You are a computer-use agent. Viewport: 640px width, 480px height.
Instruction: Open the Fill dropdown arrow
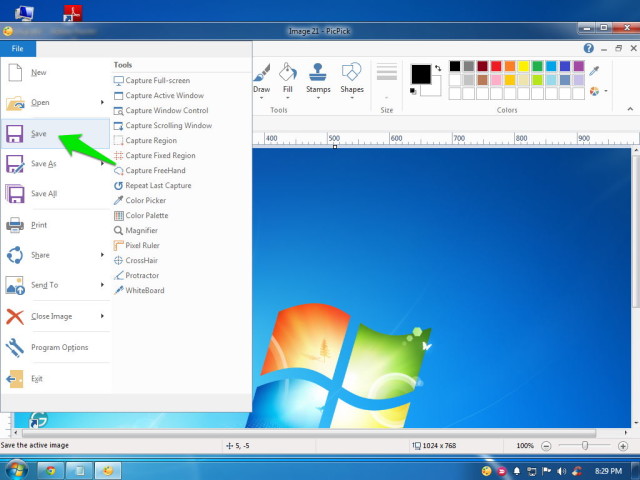coord(288,98)
